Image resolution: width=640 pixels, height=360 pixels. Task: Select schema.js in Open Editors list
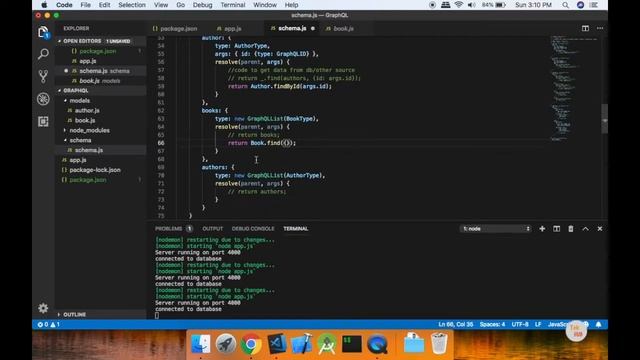[100, 71]
